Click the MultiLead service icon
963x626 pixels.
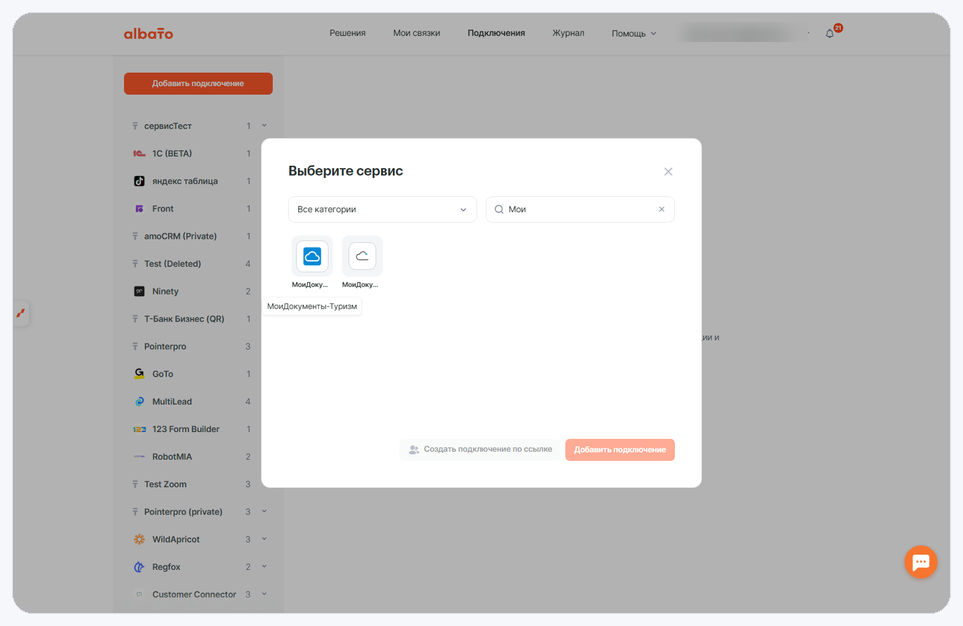pyautogui.click(x=139, y=401)
